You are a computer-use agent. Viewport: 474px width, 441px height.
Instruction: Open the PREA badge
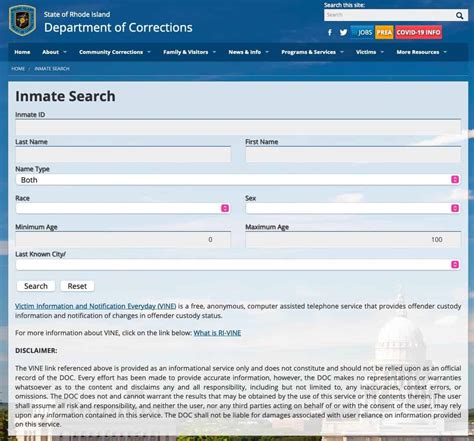pos(384,32)
